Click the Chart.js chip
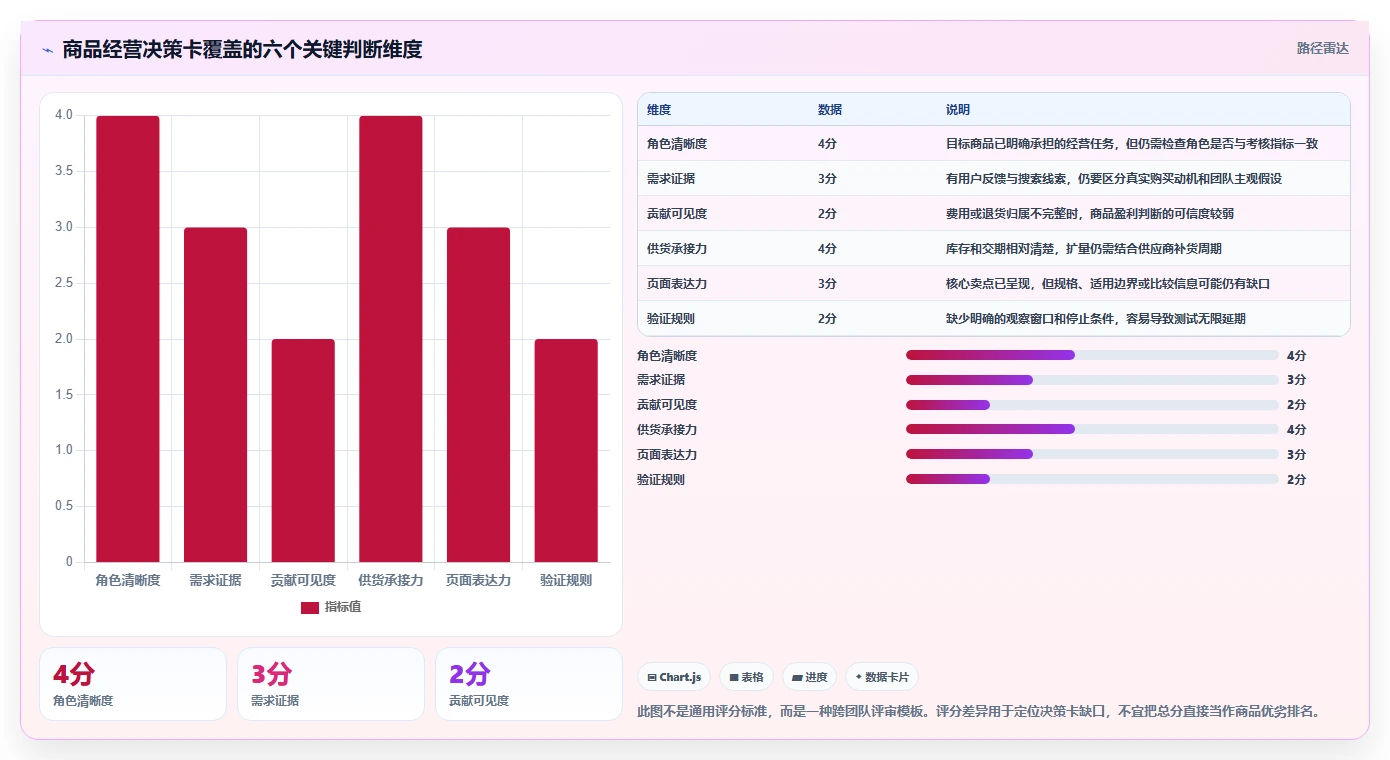Viewport: 1390px width, 760px height. click(675, 677)
